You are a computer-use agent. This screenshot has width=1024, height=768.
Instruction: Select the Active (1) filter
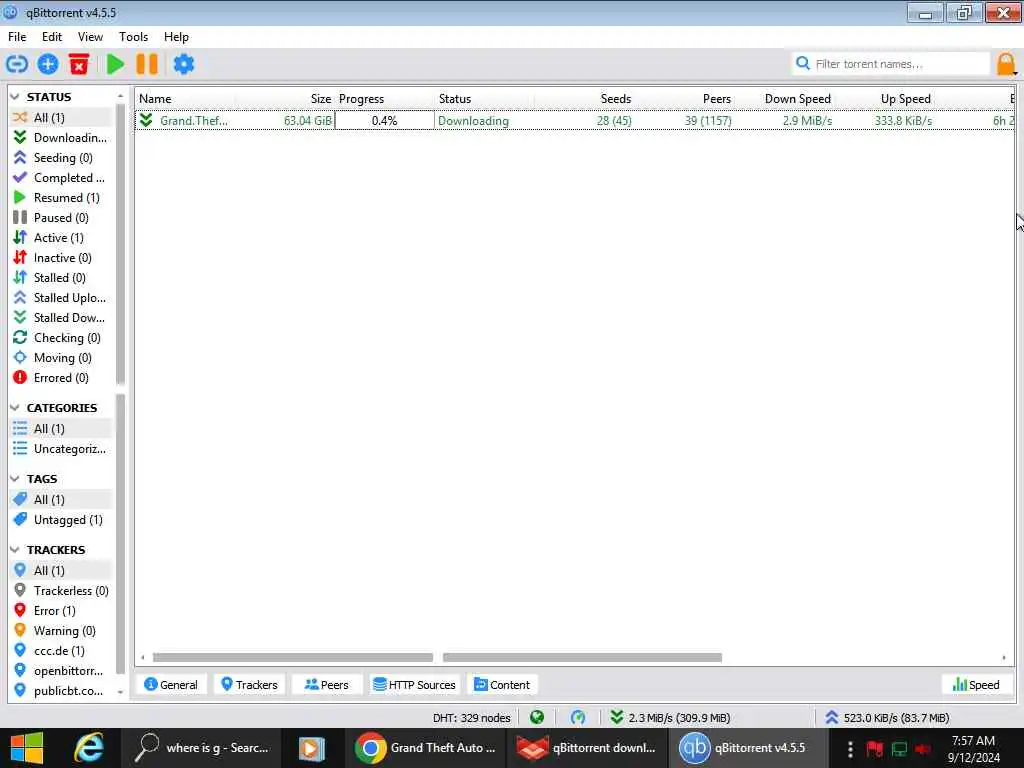[61, 238]
